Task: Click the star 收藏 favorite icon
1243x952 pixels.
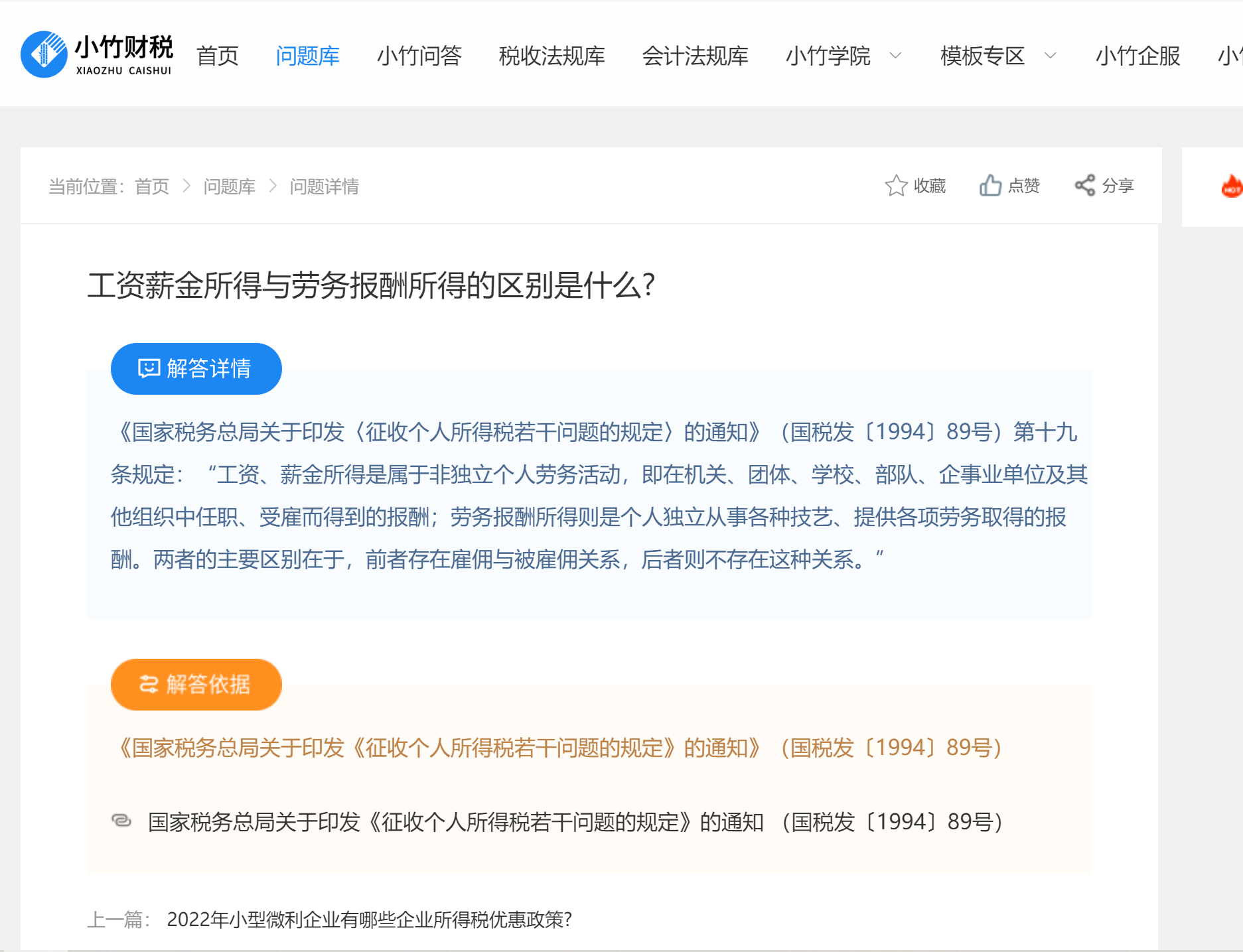Action: click(x=895, y=186)
